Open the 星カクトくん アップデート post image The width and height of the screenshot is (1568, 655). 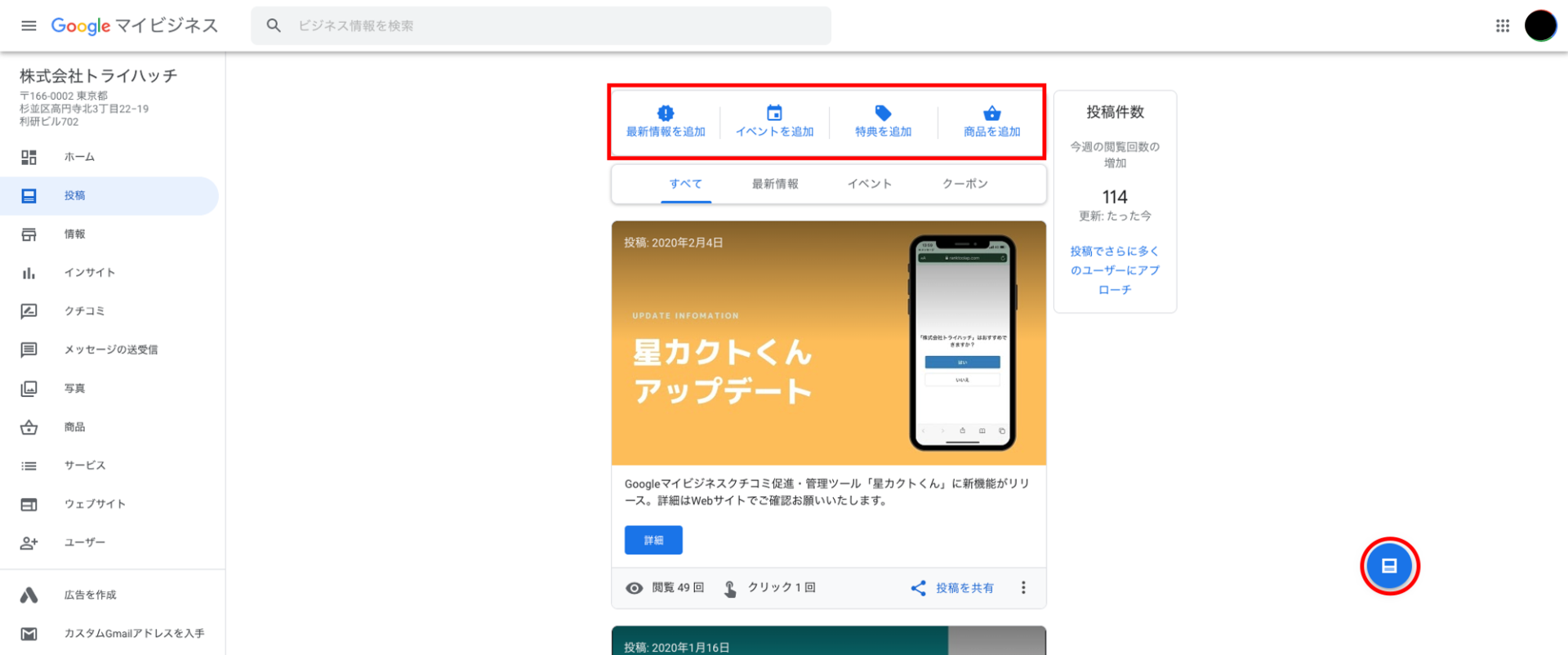click(828, 343)
